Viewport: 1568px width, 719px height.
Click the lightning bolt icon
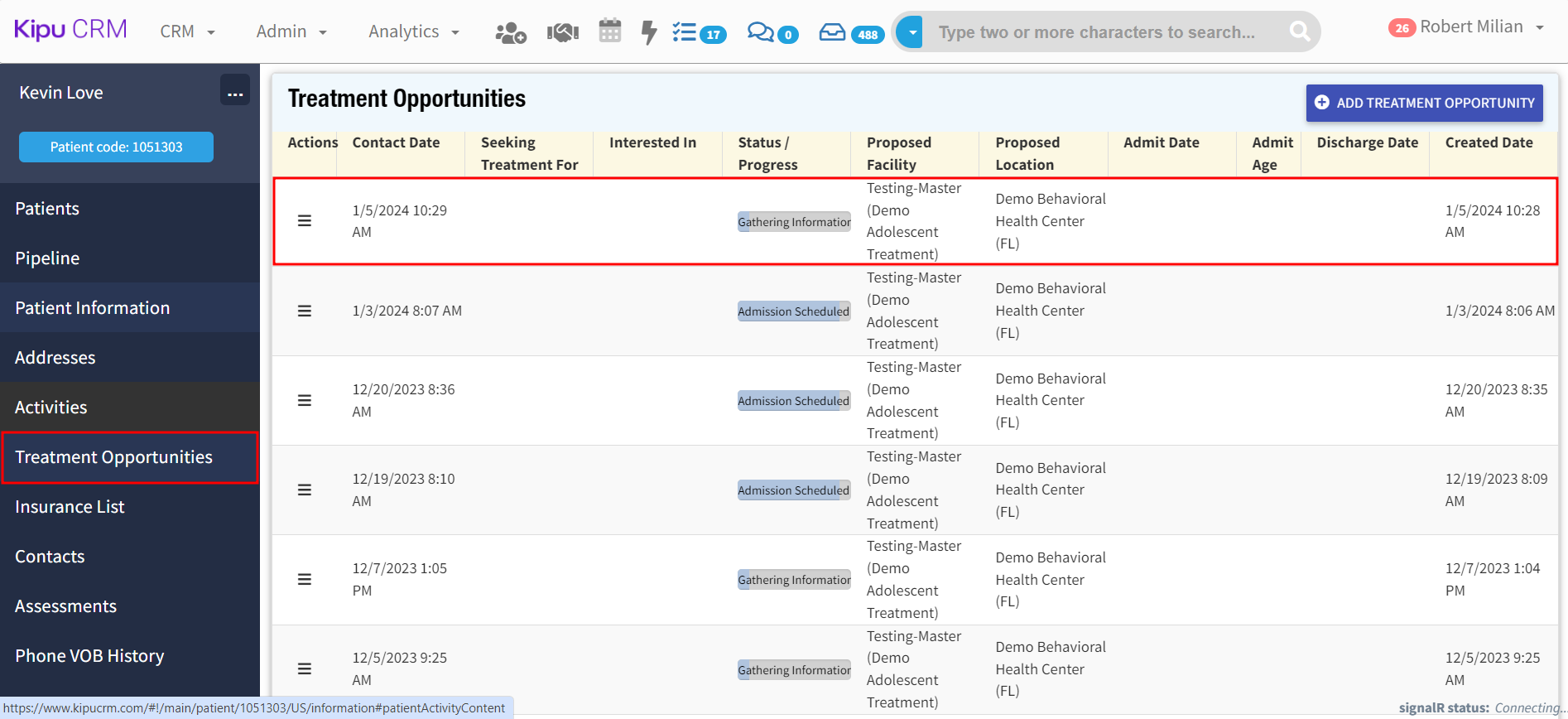click(649, 32)
